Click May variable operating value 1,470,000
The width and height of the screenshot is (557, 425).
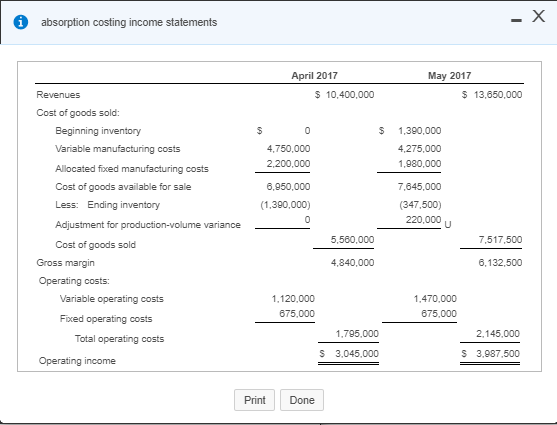coord(435,299)
